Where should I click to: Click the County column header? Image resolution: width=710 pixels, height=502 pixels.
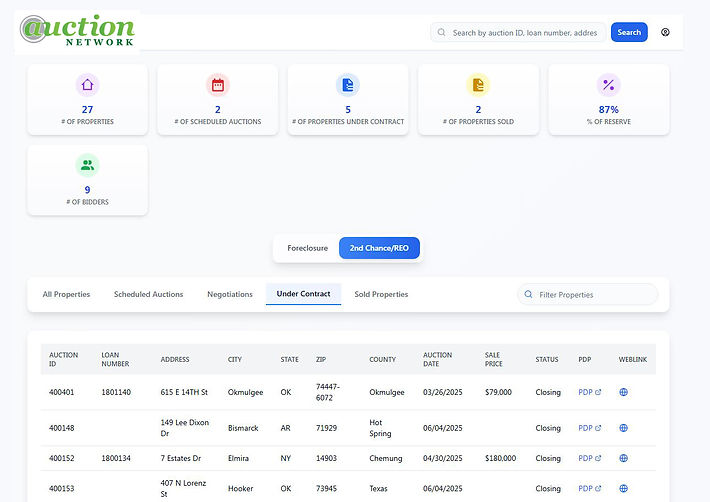[383, 359]
